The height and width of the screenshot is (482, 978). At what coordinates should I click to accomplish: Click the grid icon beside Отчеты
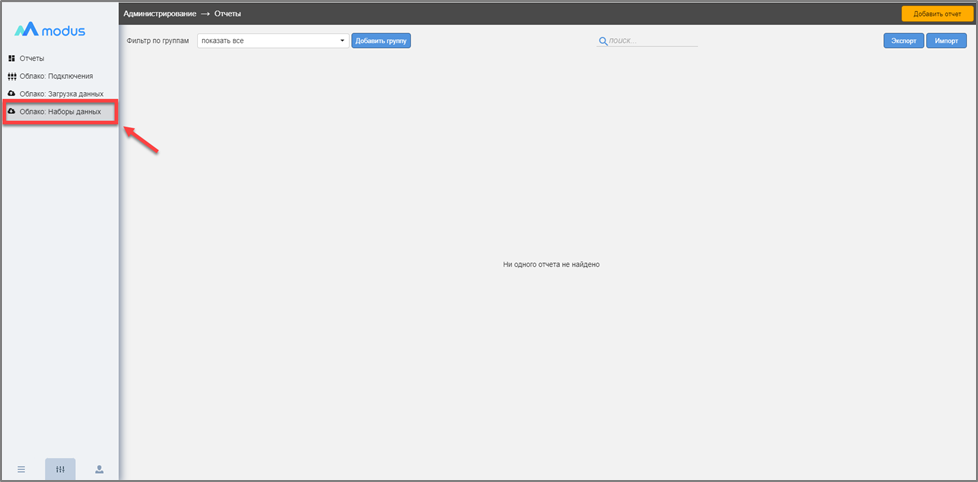12,59
